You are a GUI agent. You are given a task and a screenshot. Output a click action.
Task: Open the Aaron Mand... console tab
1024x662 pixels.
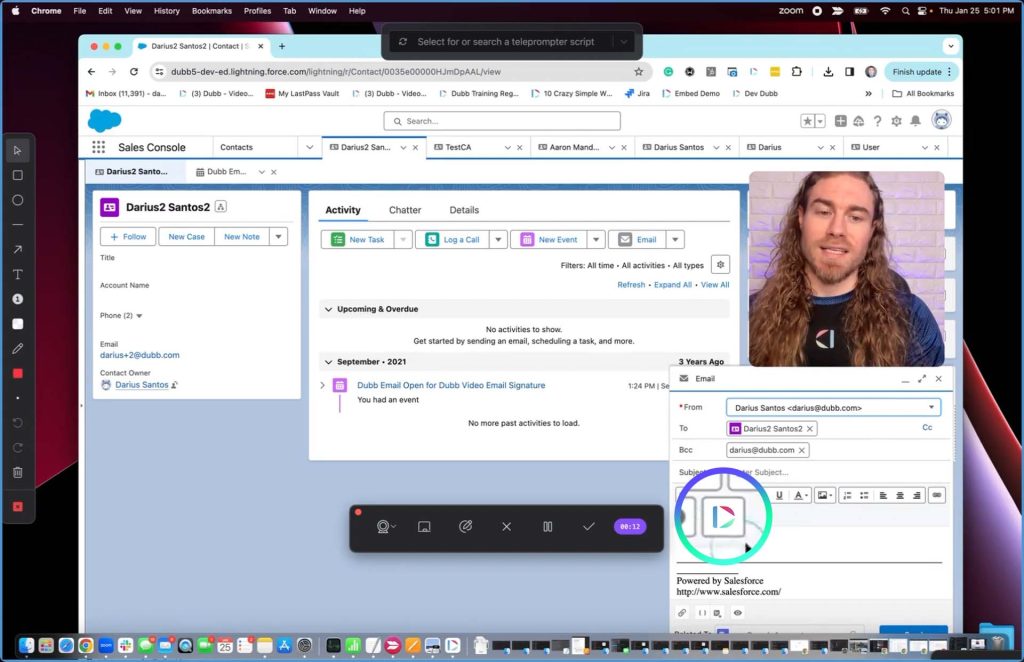point(574,148)
